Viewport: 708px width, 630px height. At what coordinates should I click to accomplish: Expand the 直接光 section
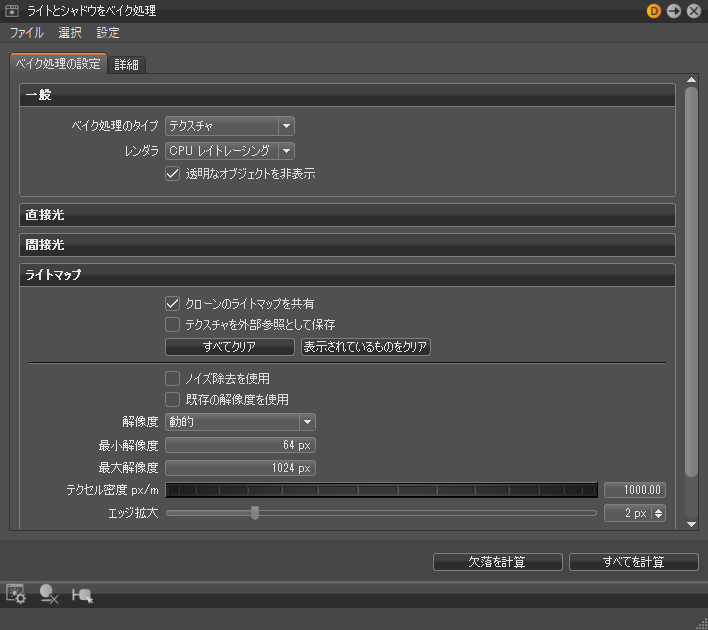[x=347, y=215]
